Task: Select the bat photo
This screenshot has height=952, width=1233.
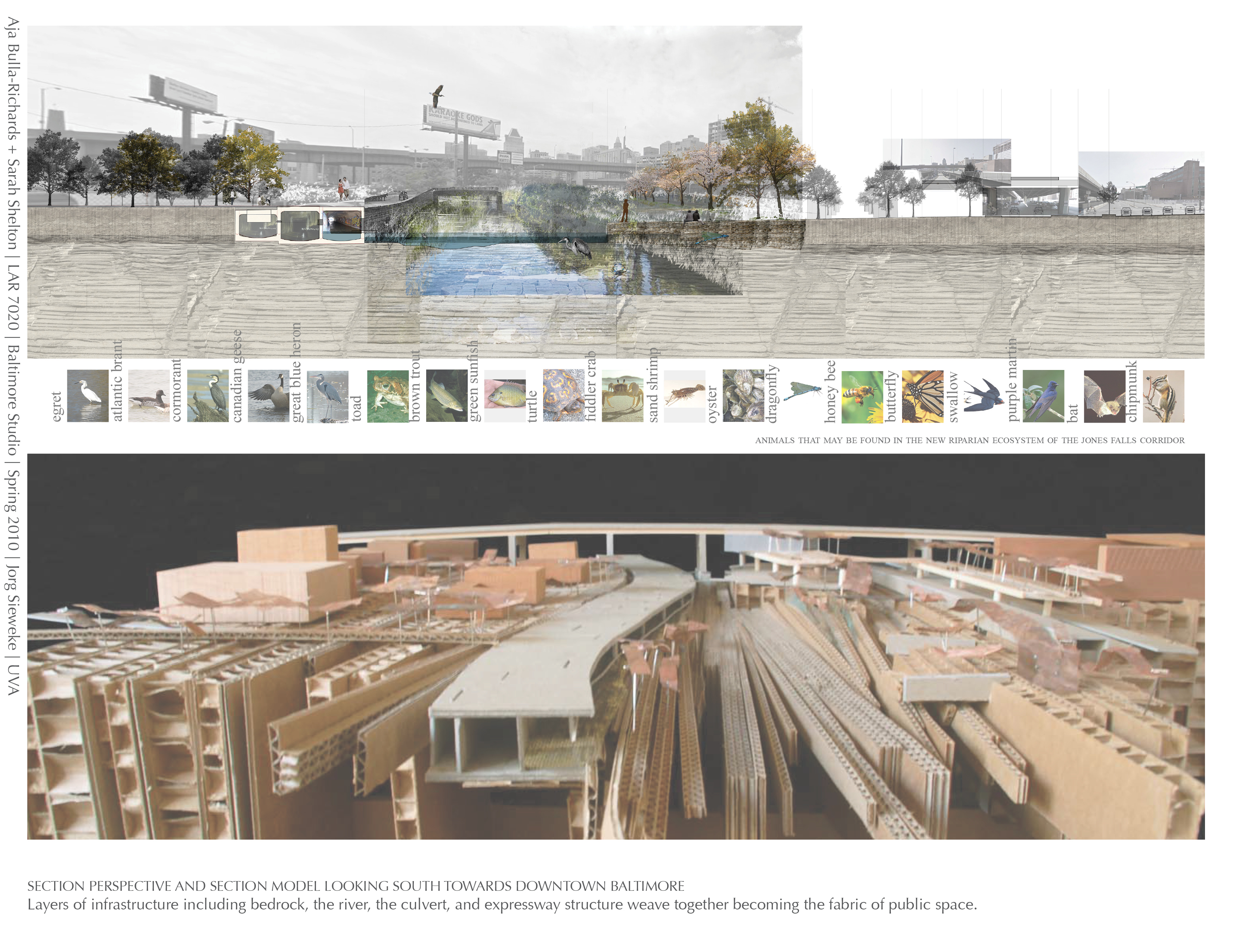Action: tap(1105, 396)
